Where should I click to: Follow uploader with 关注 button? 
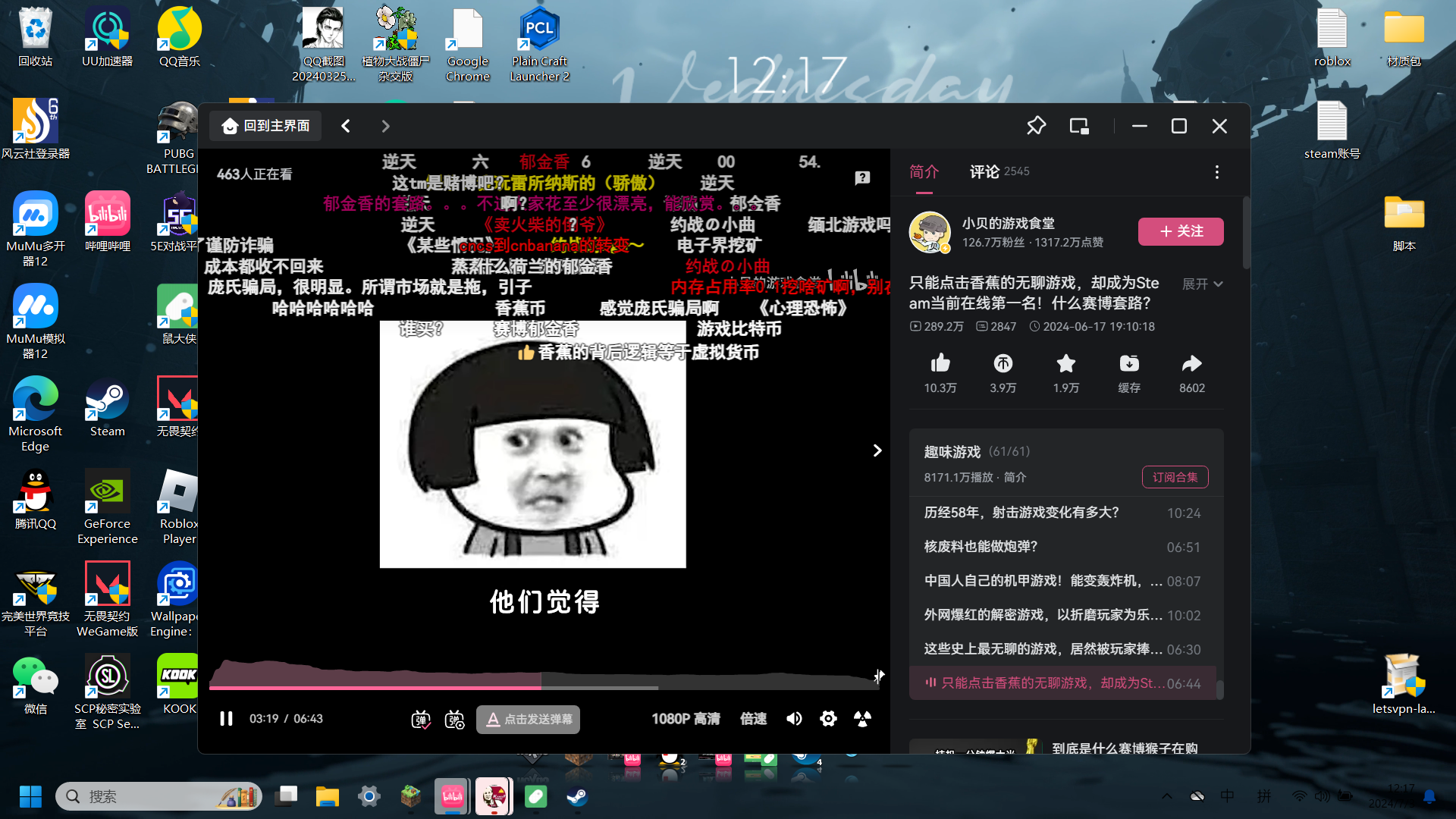(x=1180, y=231)
